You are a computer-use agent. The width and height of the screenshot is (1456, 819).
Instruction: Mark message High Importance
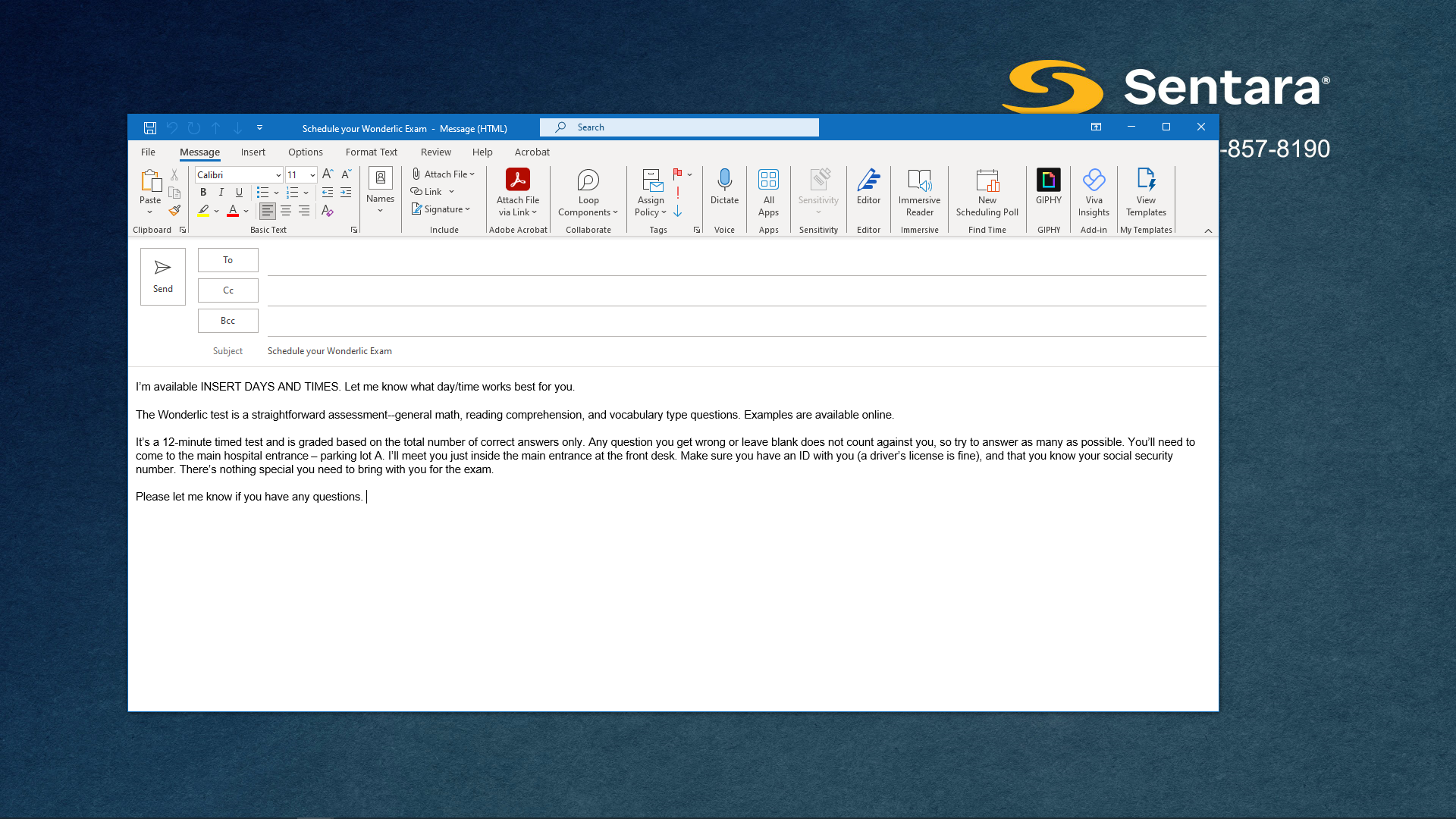click(x=678, y=193)
